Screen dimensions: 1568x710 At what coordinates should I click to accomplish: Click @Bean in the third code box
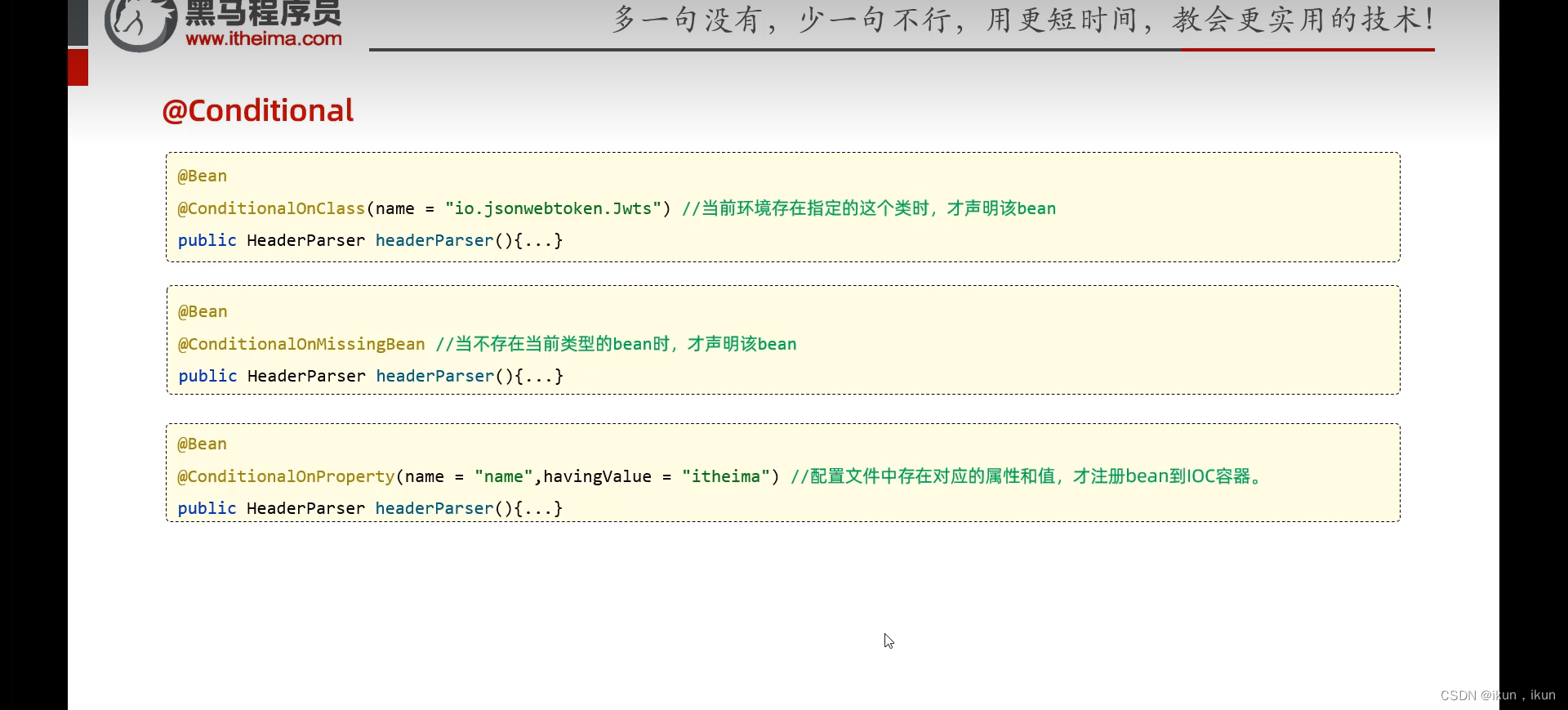tap(203, 444)
